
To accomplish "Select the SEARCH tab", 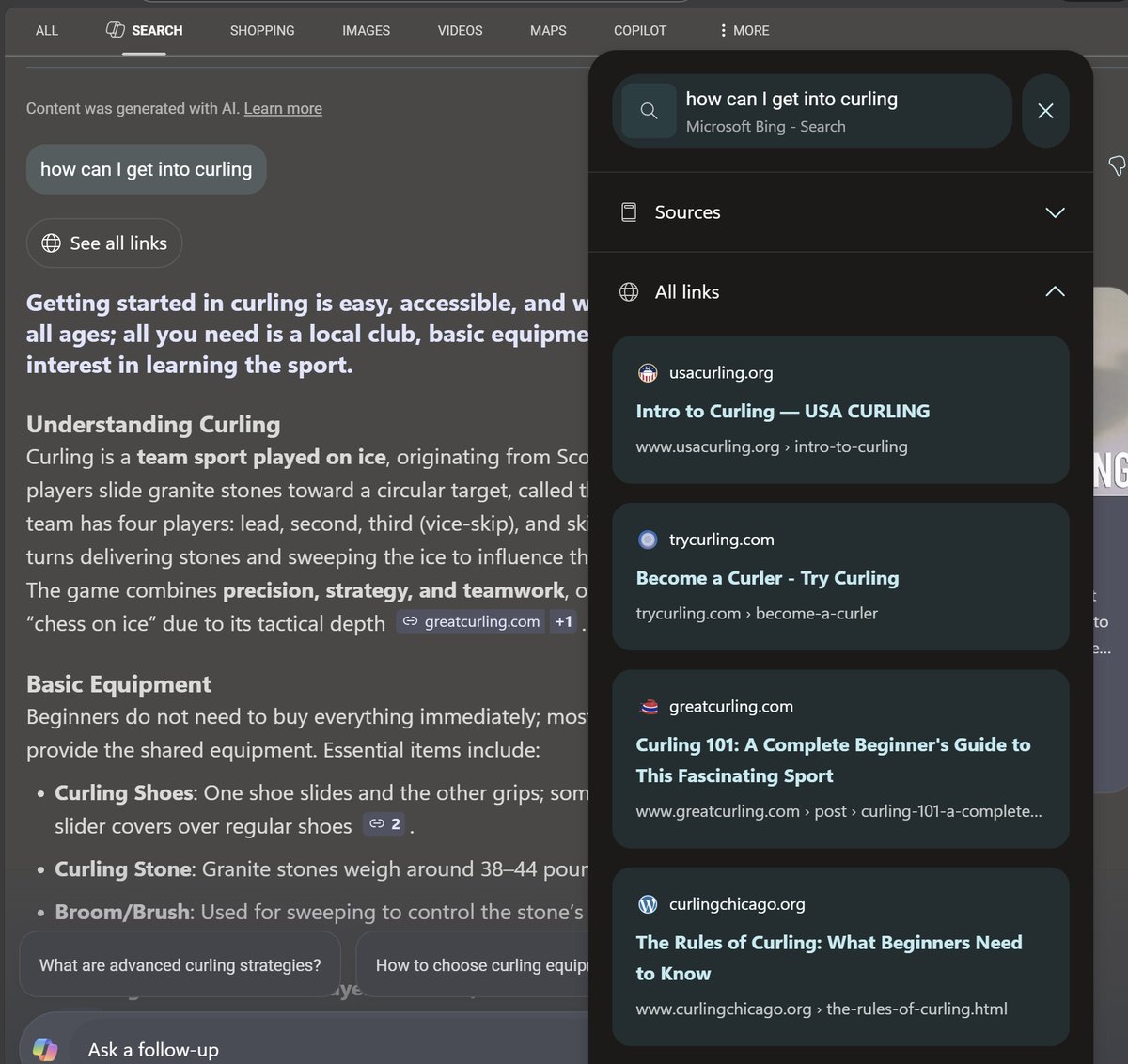I will point(144,30).
